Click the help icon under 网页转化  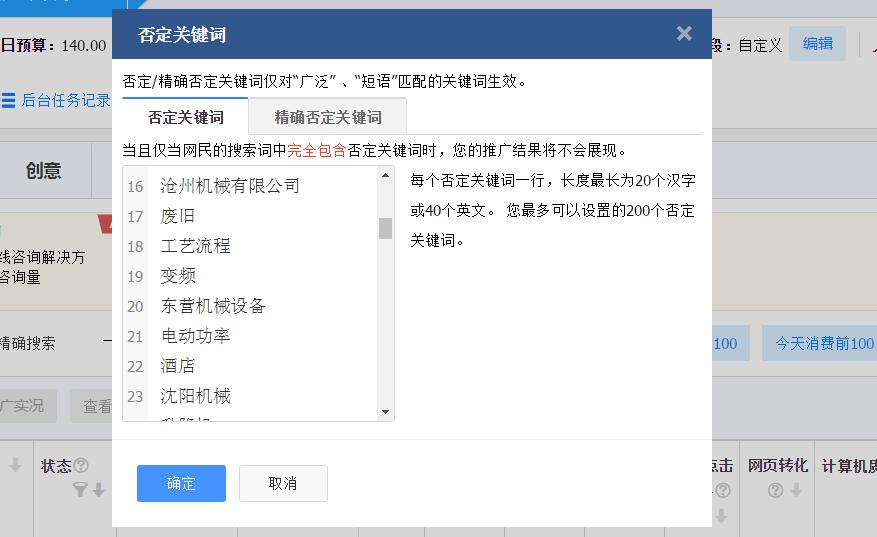[x=775, y=491]
